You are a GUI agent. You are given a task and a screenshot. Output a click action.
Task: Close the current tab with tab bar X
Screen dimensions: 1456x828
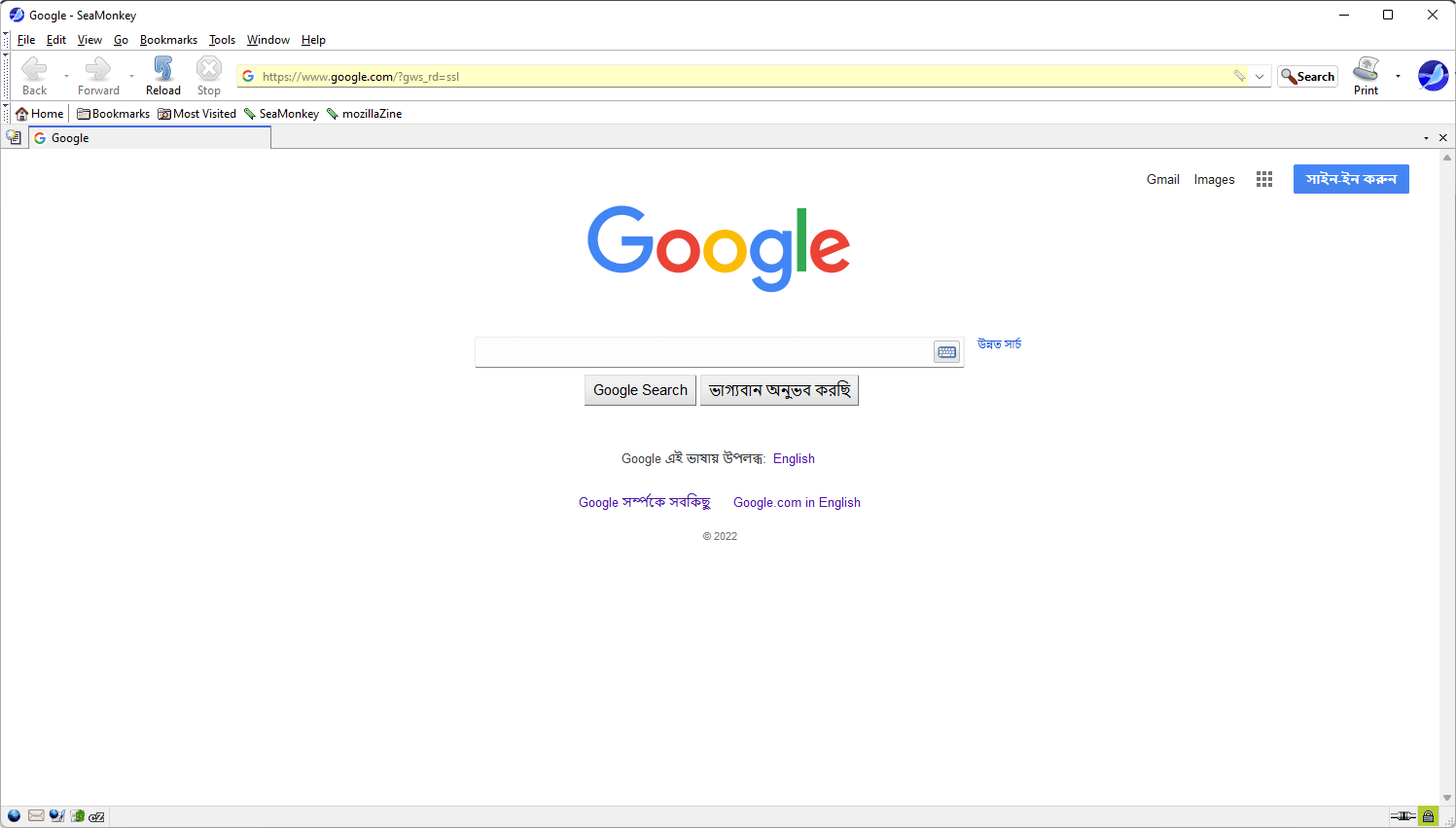(x=1443, y=138)
